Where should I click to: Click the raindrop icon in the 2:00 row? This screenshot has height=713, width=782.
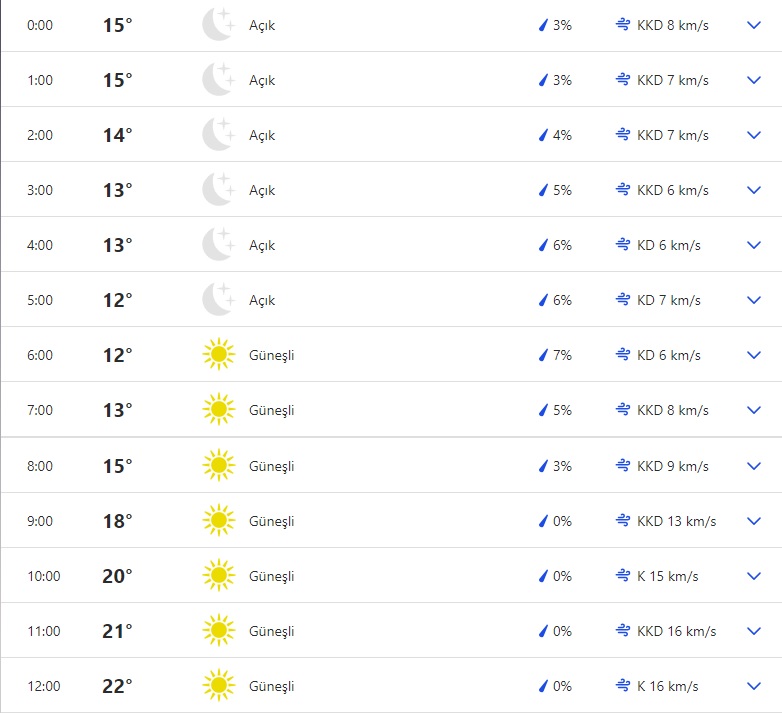coord(544,135)
